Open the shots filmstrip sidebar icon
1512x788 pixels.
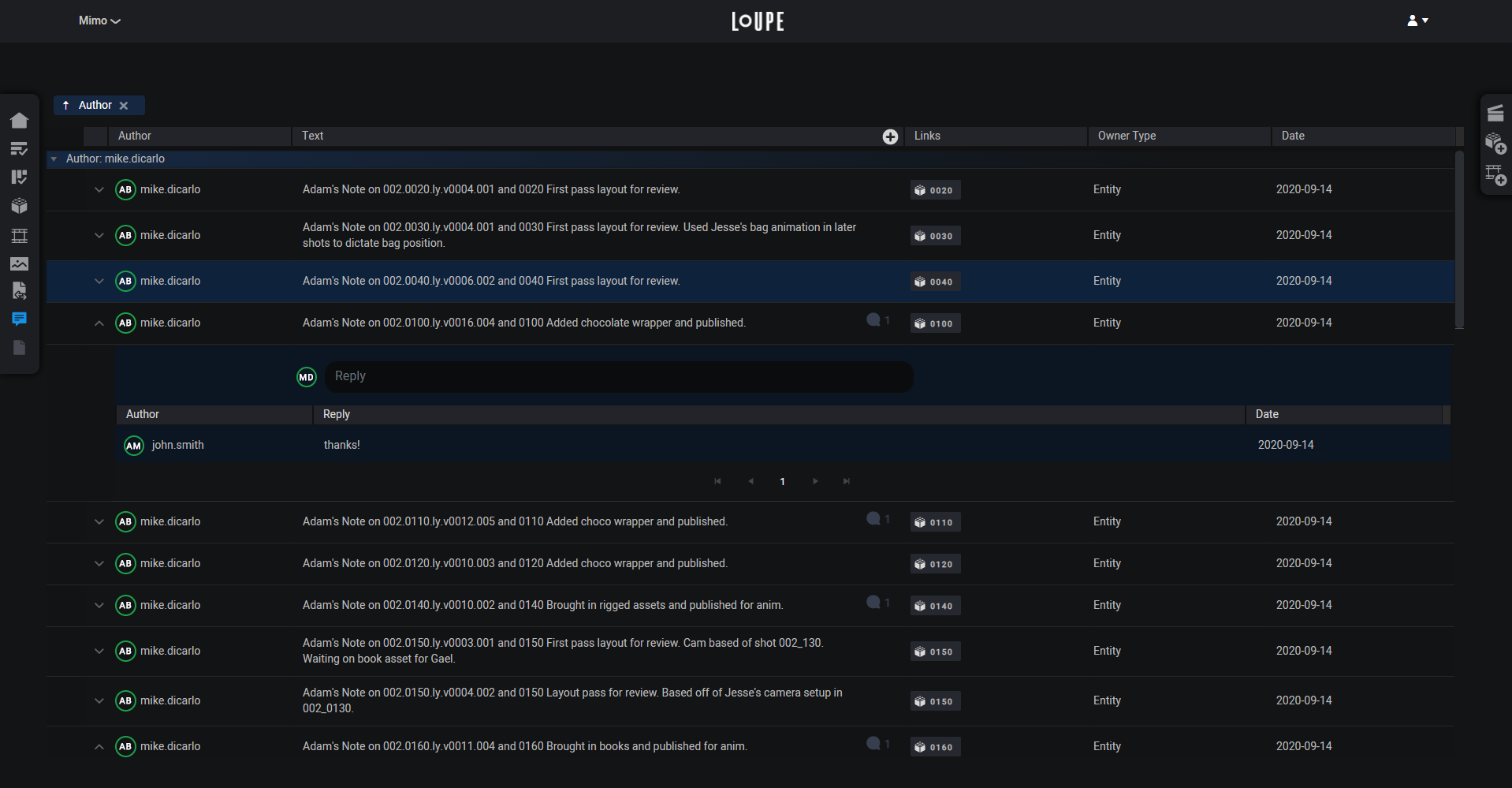(x=19, y=235)
